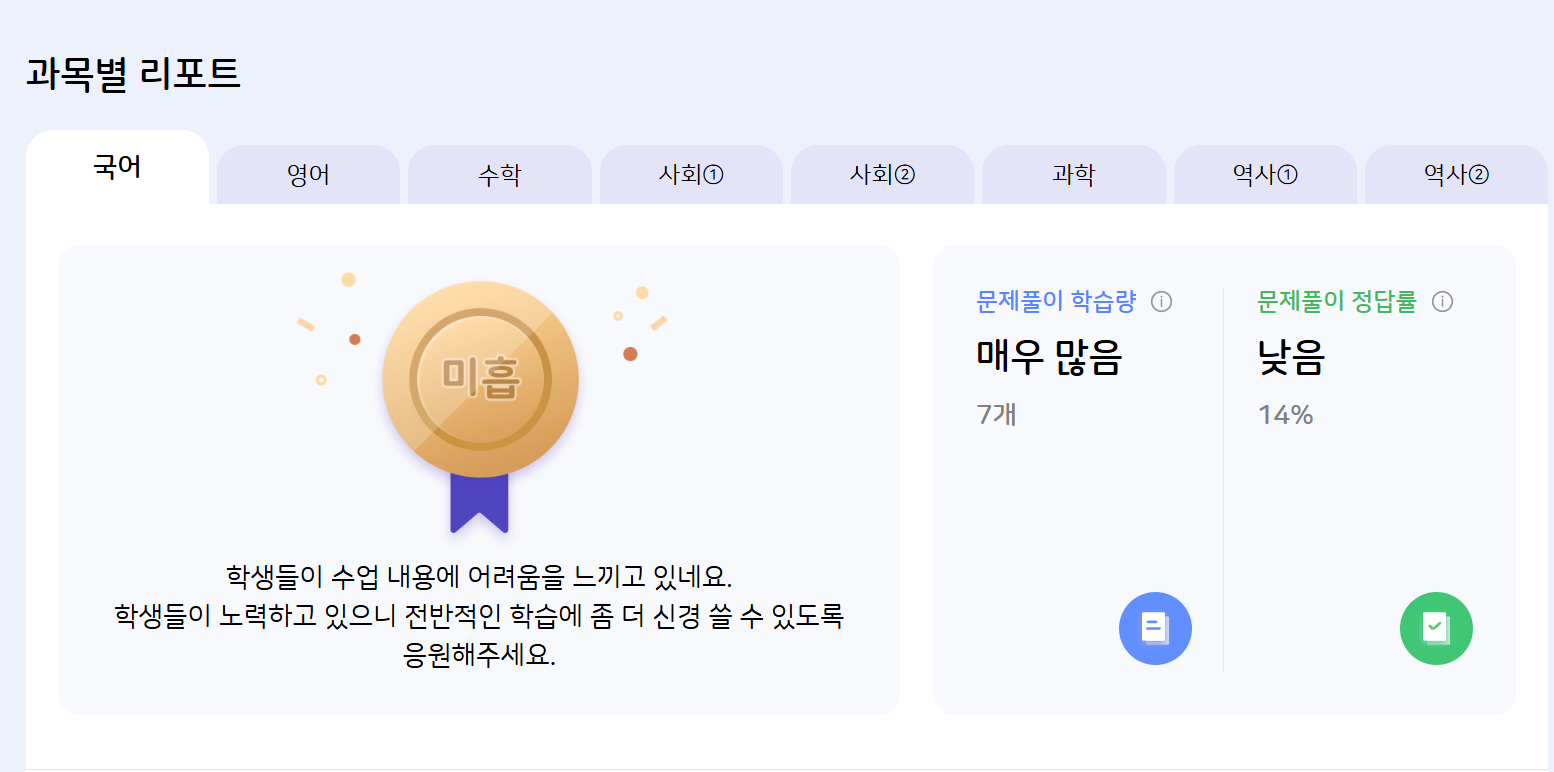Click the 매우 많음 status text
Image resolution: width=1554 pixels, height=772 pixels.
pyautogui.click(x=1049, y=357)
